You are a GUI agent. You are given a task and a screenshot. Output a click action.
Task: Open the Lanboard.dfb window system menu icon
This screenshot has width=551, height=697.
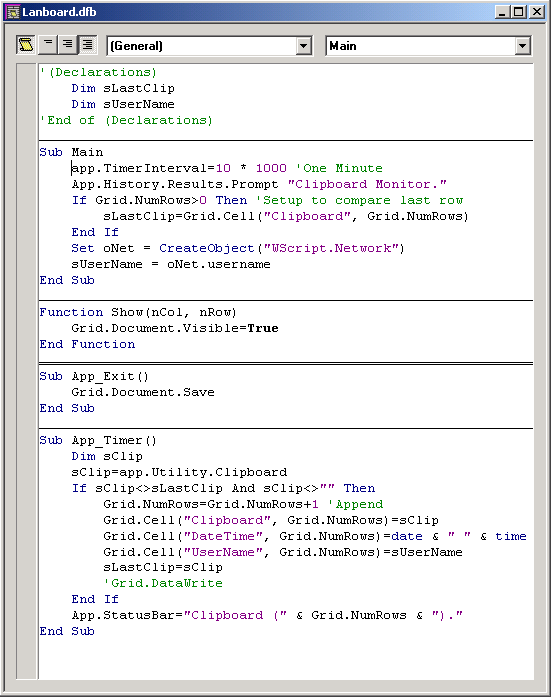tap(14, 12)
